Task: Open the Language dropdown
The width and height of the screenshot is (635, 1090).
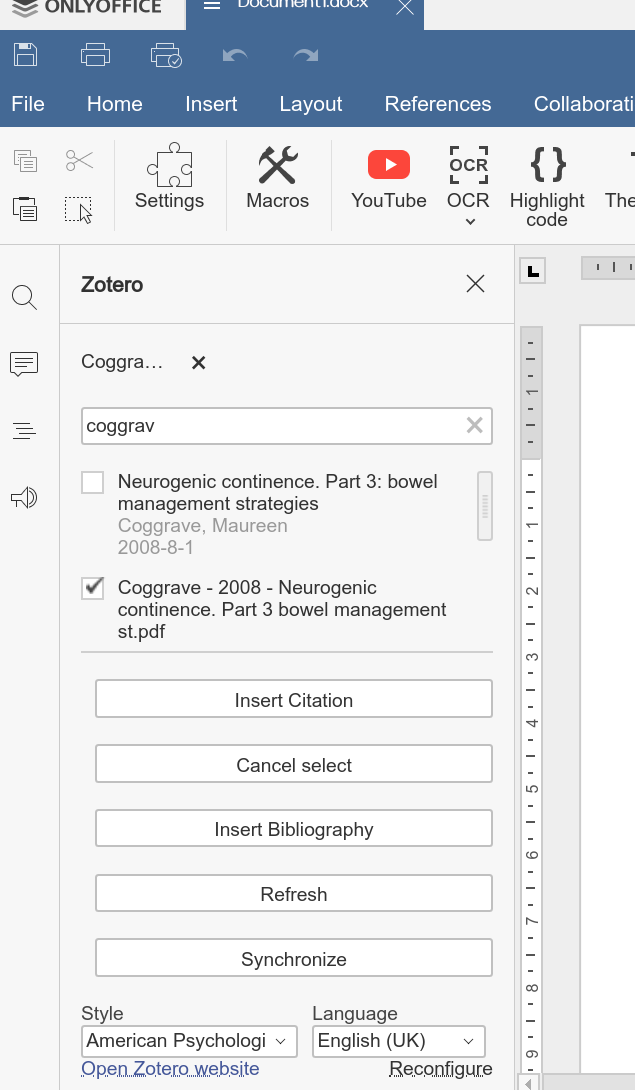Action: point(399,1041)
